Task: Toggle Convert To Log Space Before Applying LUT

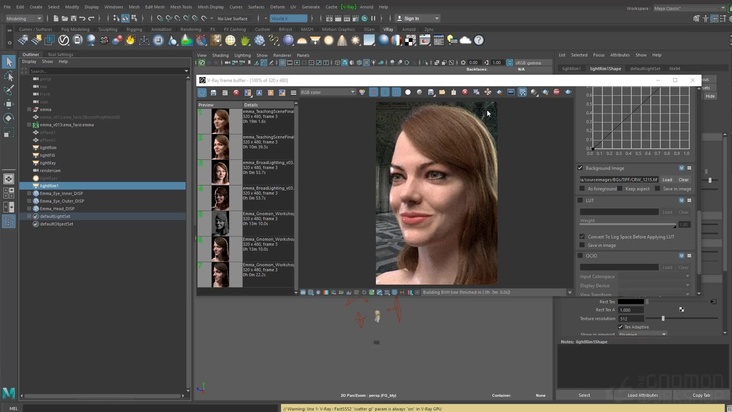Action: click(582, 237)
